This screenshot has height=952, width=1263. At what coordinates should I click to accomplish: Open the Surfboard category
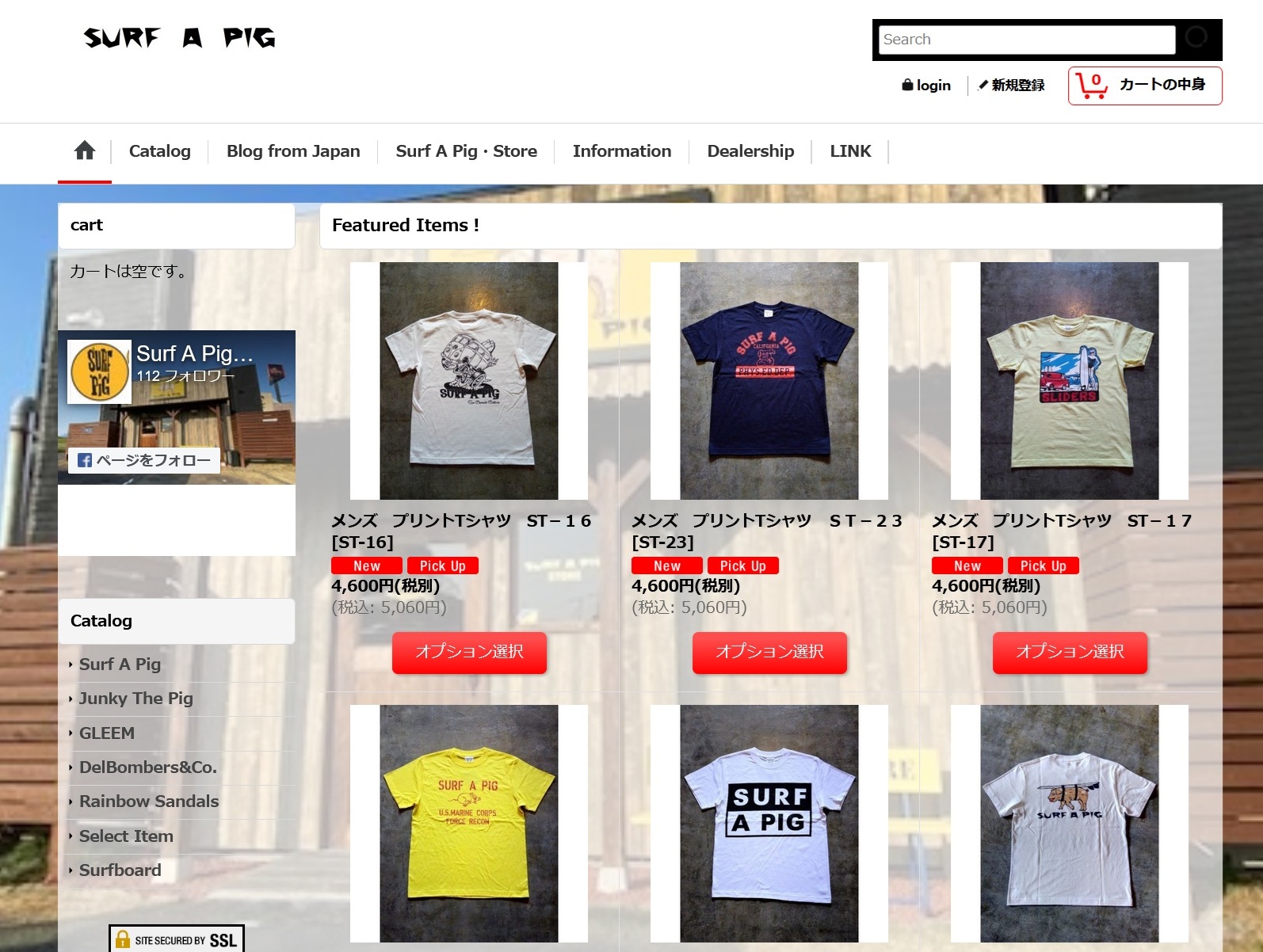120,870
